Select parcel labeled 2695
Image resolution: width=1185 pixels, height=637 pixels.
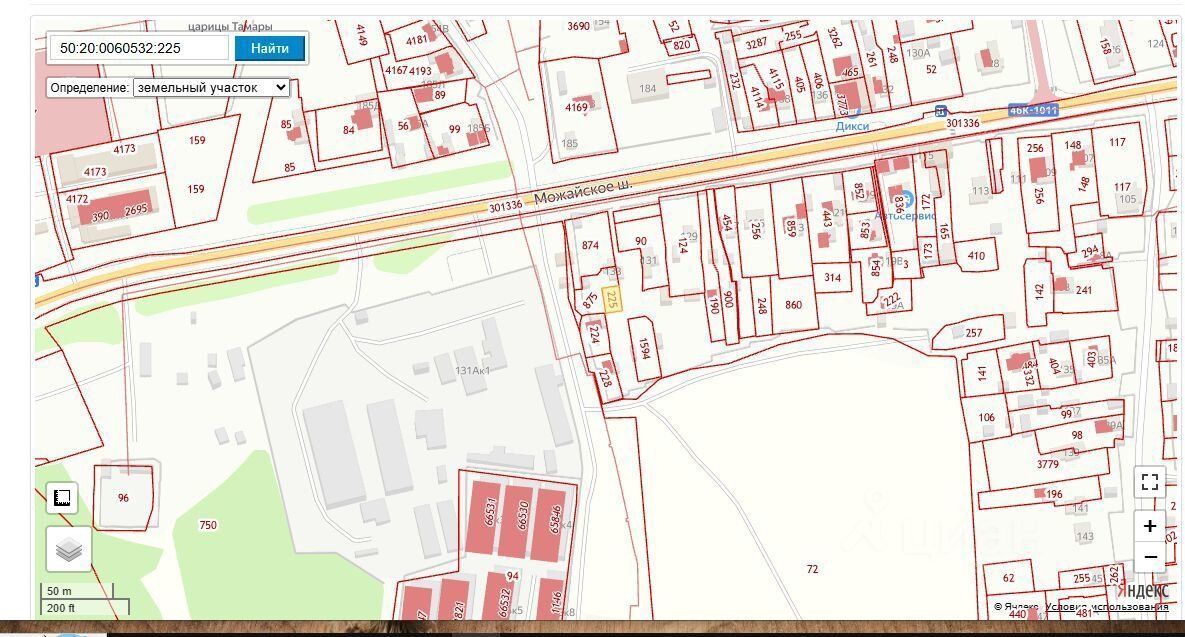(x=136, y=210)
